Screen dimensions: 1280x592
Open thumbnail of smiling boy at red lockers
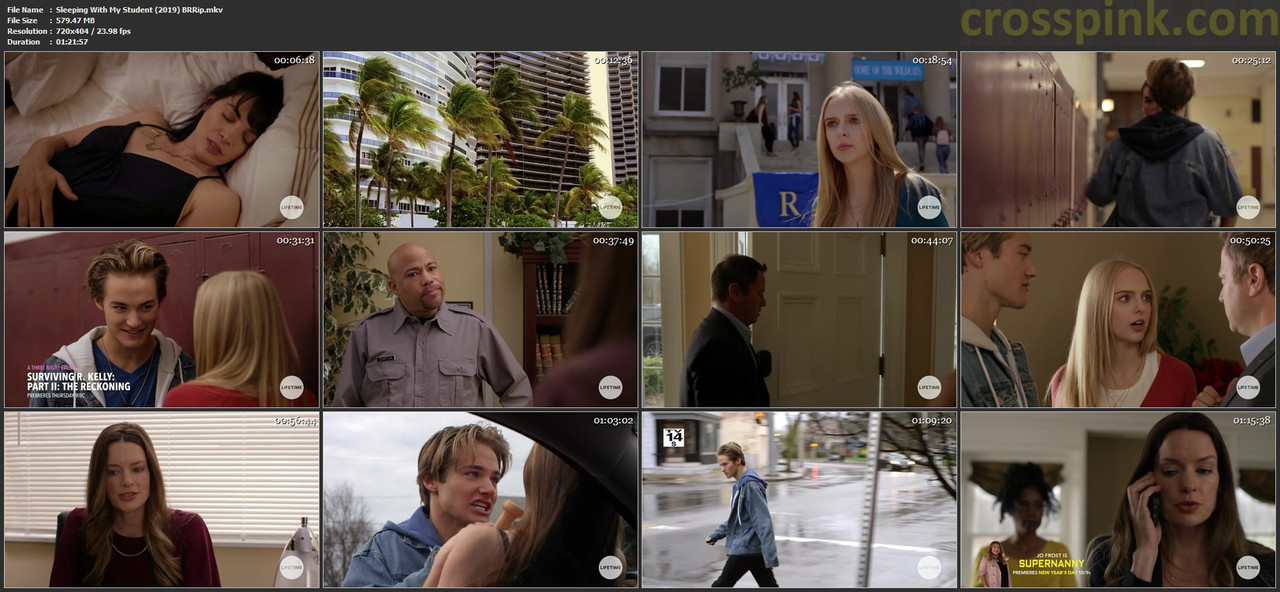tap(162, 319)
